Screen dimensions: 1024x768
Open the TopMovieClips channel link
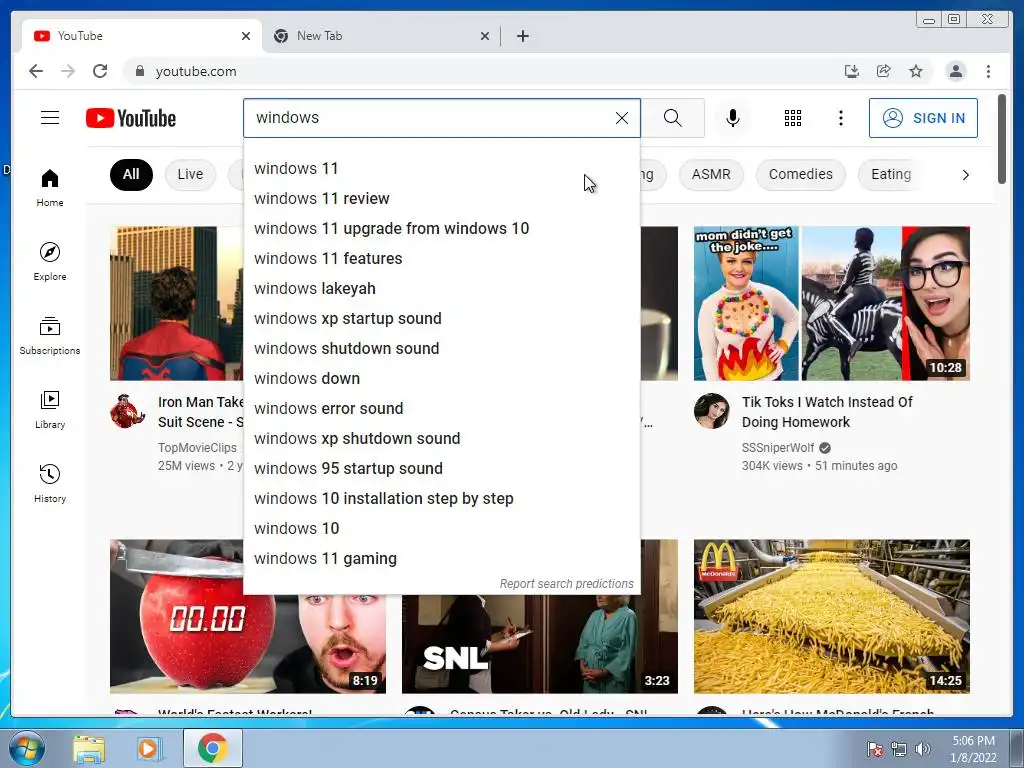(197, 448)
